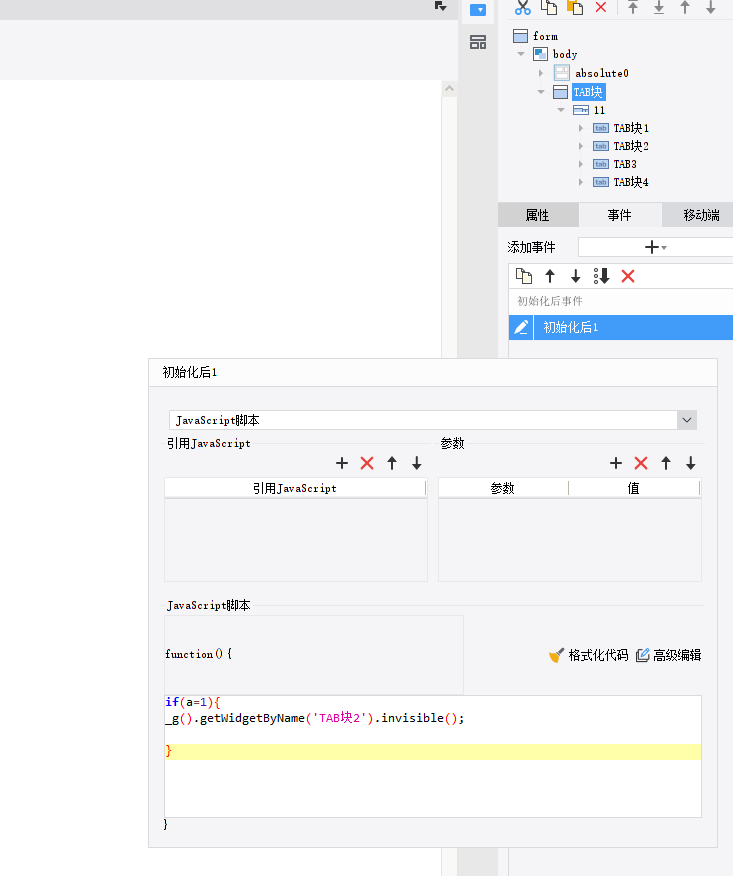Expand the absolute0 tree node
Screen dimensions: 733x876
pyautogui.click(x=541, y=73)
